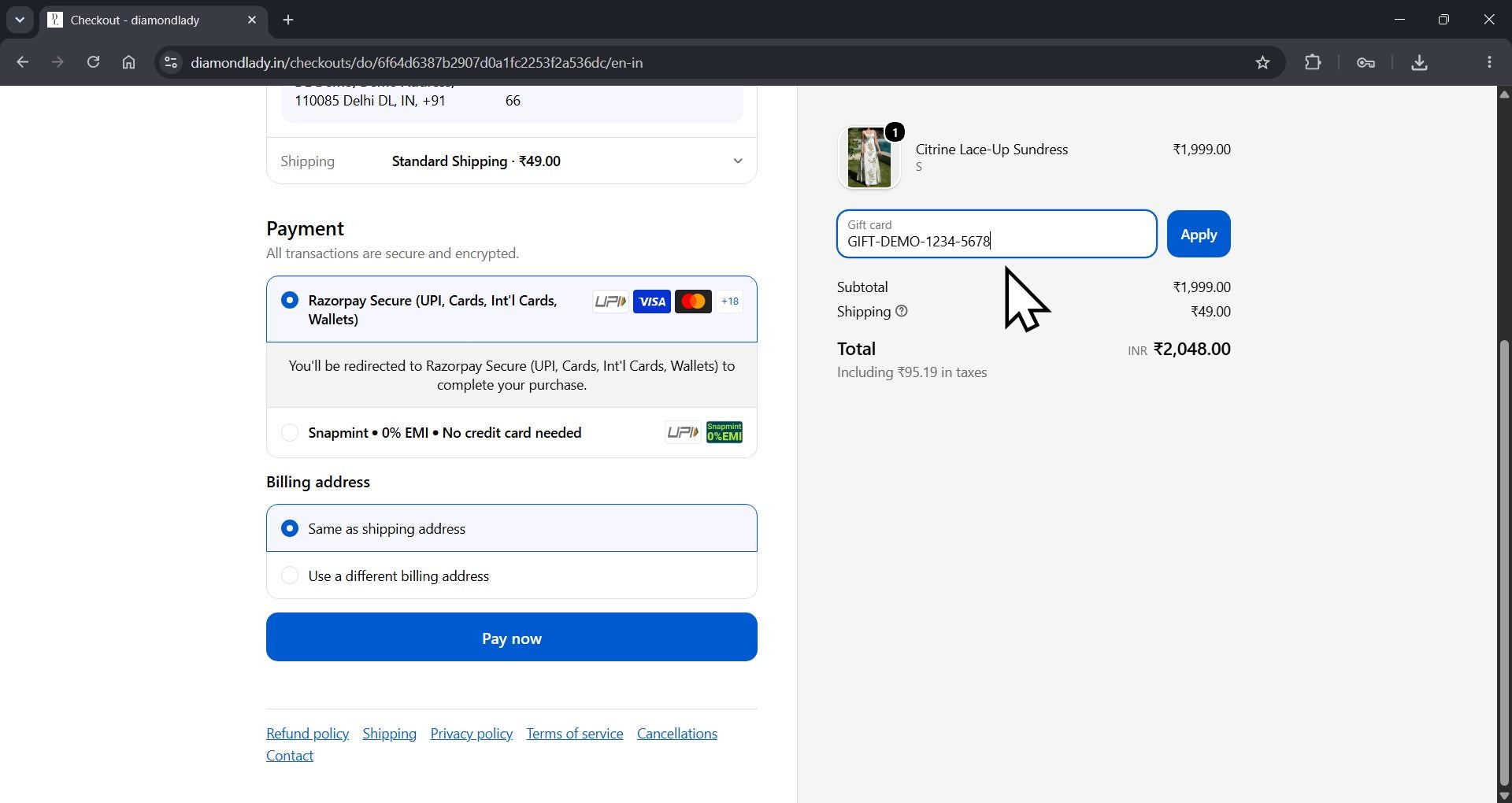Click the Mastercard logo
The width and height of the screenshot is (1512, 803).
point(693,302)
